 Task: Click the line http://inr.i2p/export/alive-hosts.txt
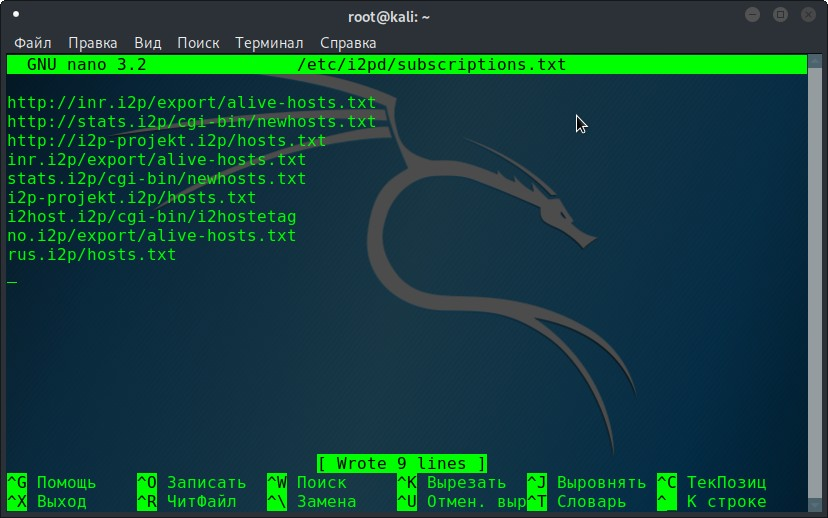(191, 102)
